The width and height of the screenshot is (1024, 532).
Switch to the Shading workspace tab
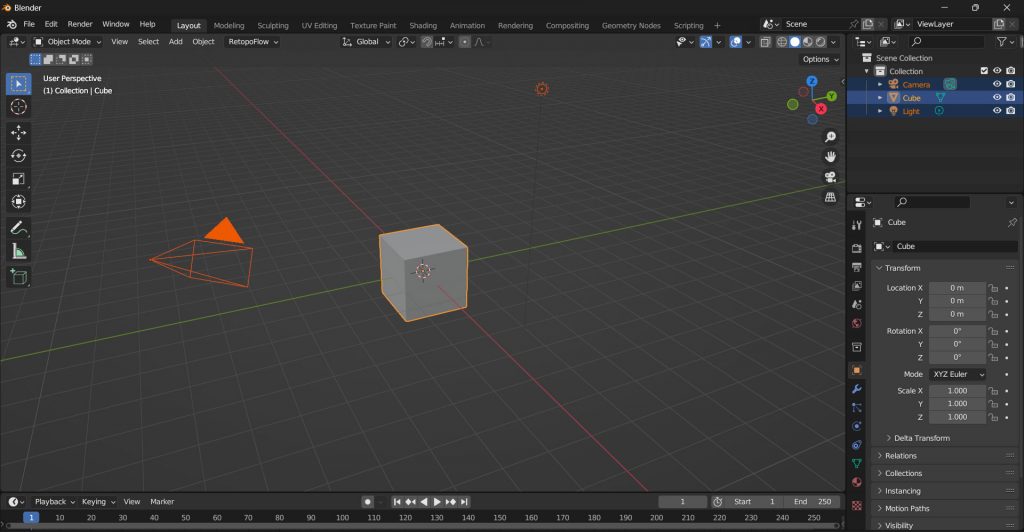coord(423,25)
